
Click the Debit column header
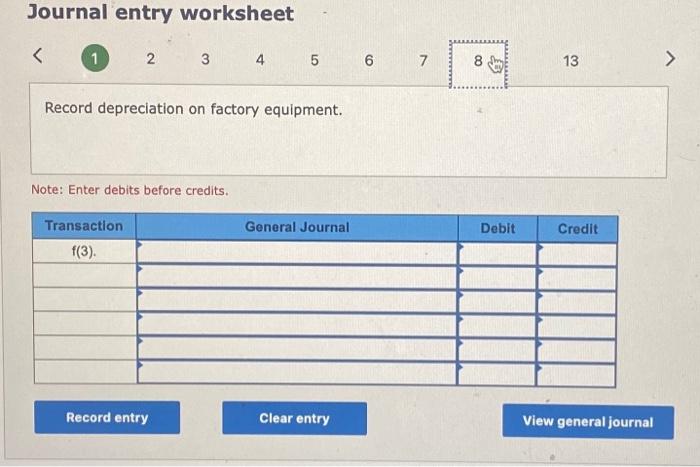(x=498, y=229)
